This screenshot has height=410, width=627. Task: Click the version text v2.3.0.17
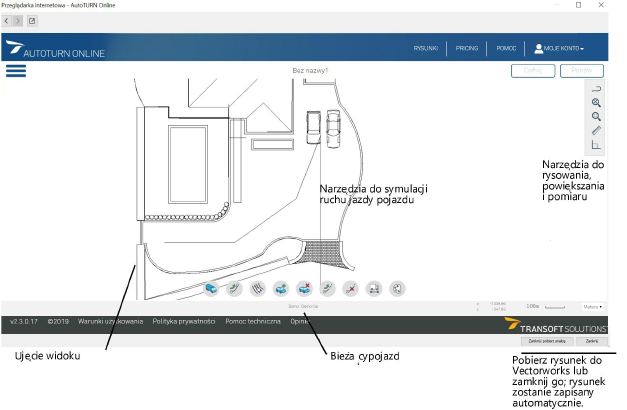tap(24, 321)
